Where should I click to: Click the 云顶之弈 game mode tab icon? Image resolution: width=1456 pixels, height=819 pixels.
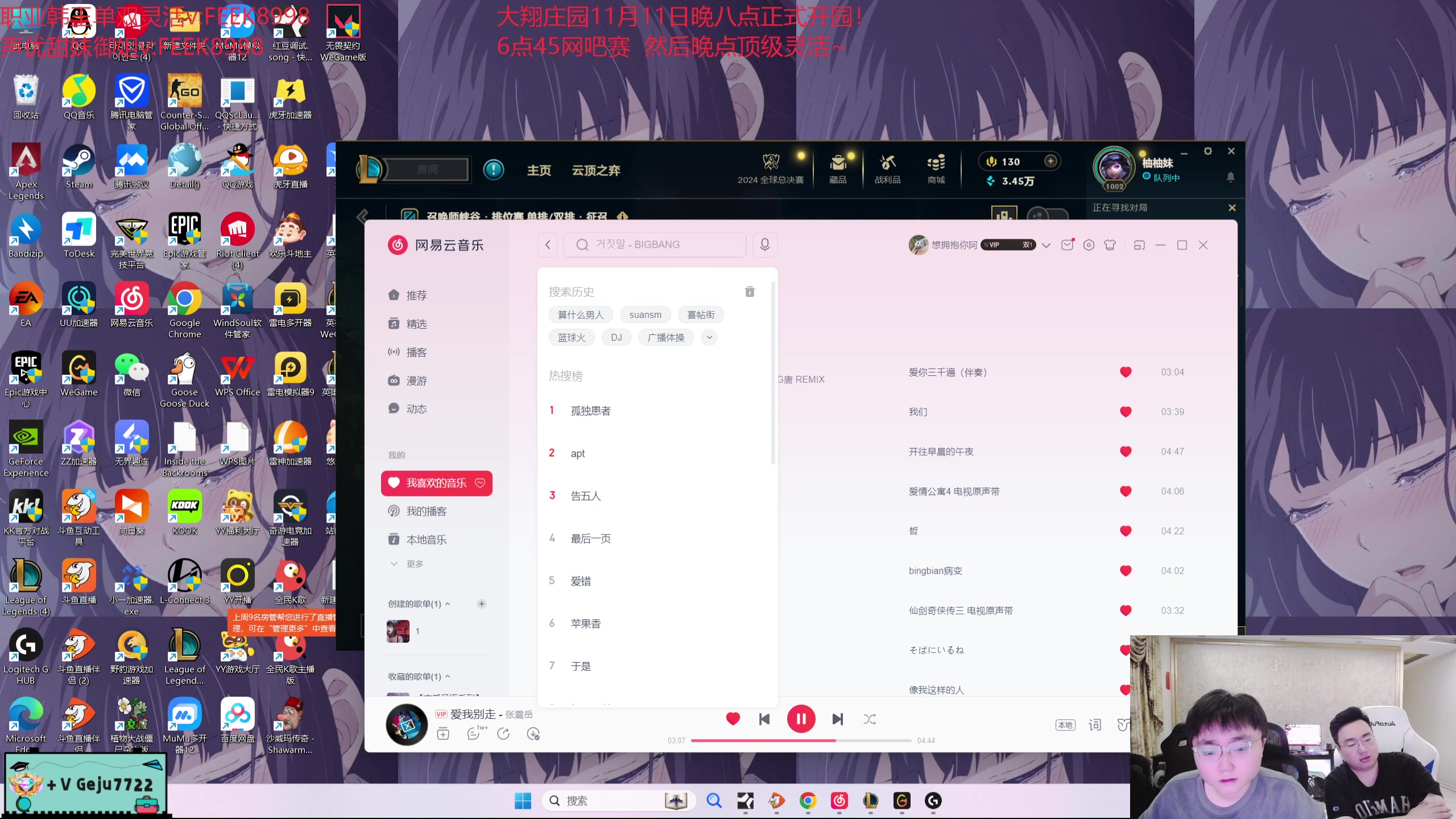coord(597,170)
